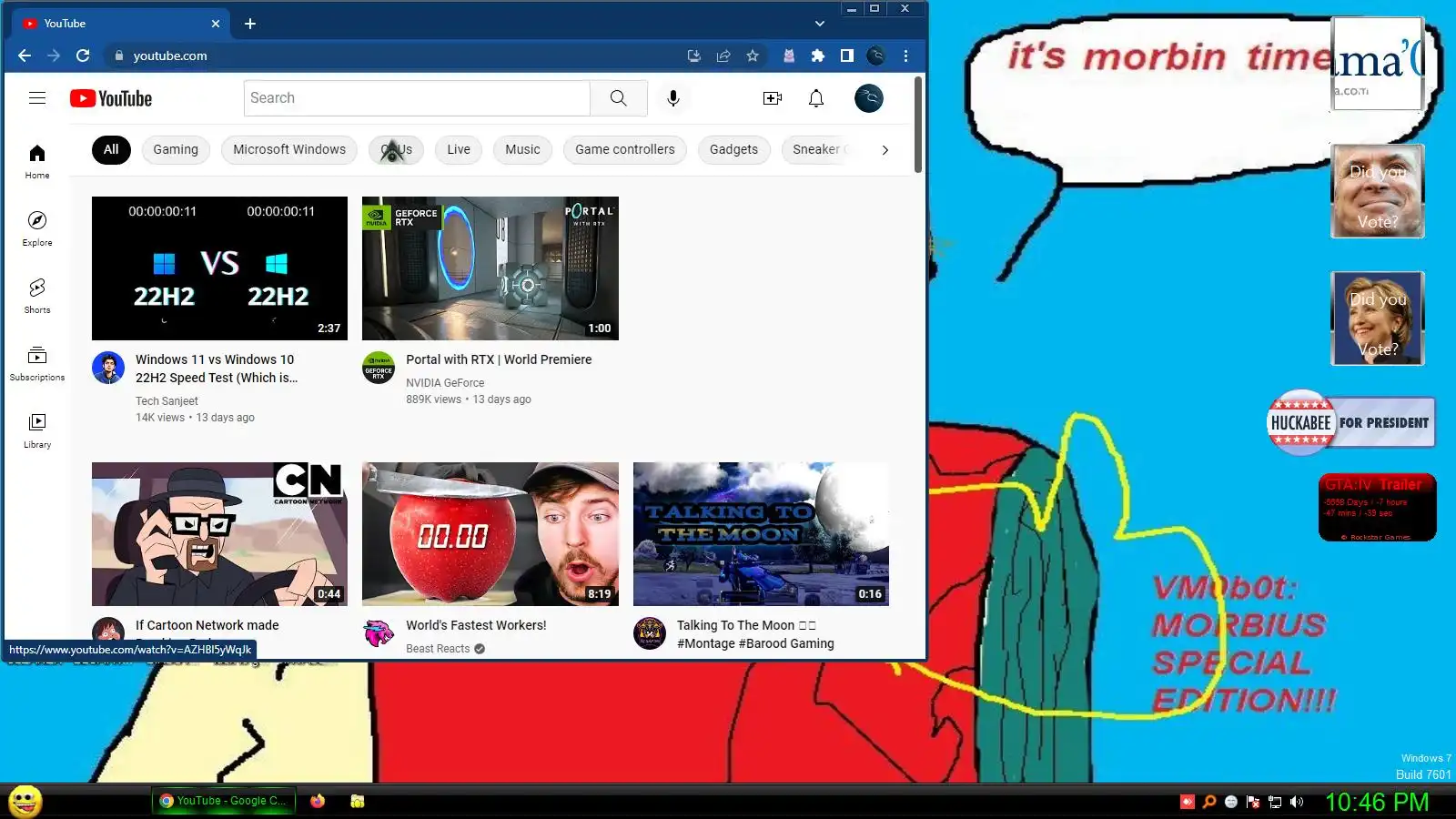Visit the Beast Reacts channel name link
This screenshot has height=819, width=1456.
(x=438, y=649)
